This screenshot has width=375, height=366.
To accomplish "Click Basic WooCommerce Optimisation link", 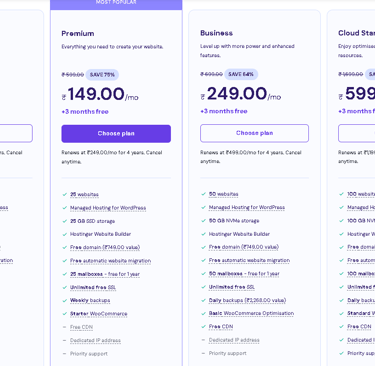I will [x=251, y=313].
